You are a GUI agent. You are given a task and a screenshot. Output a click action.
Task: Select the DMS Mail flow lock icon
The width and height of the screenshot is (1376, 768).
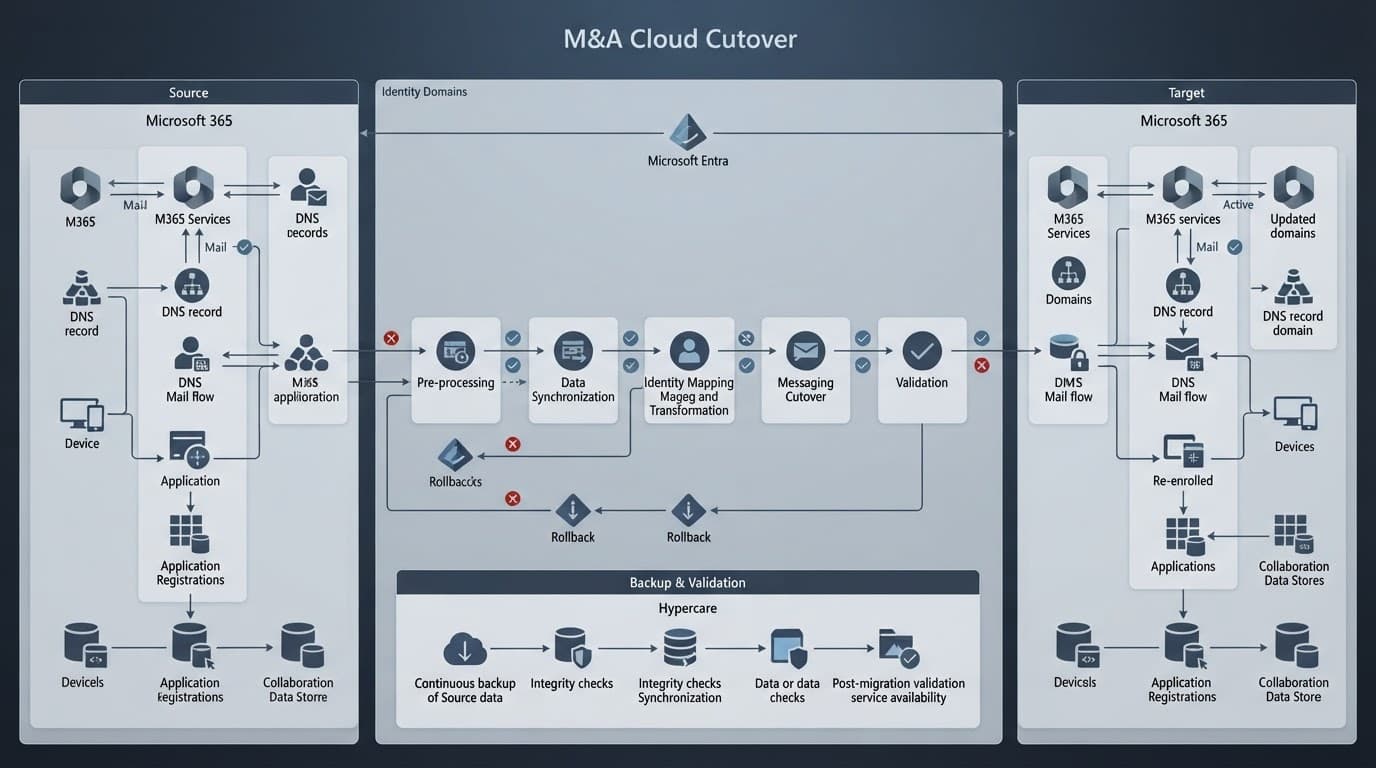1069,353
